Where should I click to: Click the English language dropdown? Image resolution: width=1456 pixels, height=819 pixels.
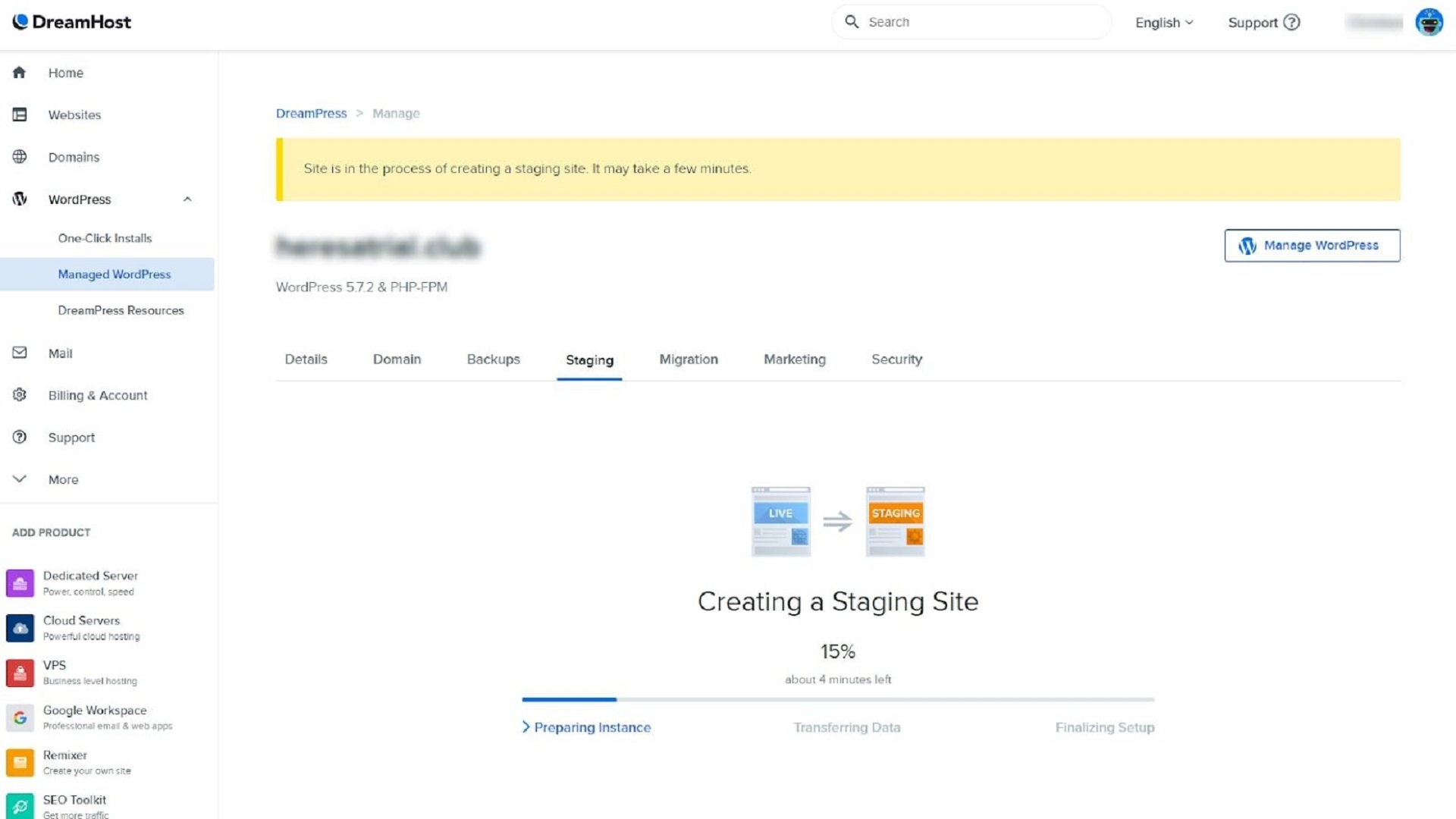point(1164,22)
